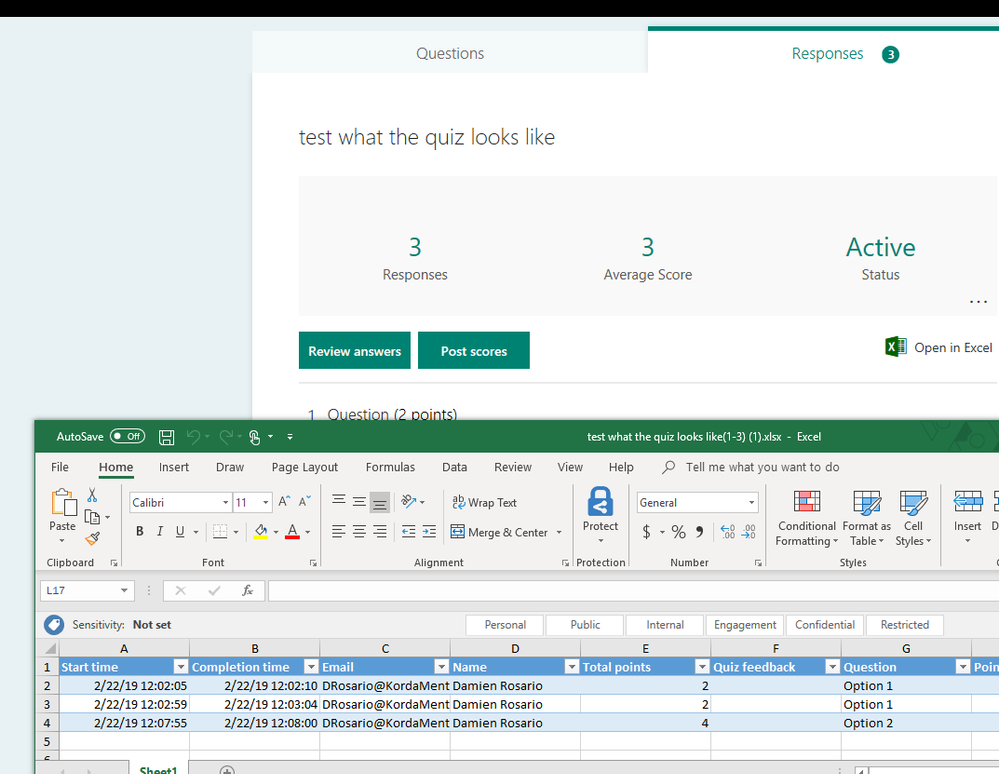The height and width of the screenshot is (774, 999).
Task: Switch to the Data ribbon tab
Action: [454, 467]
